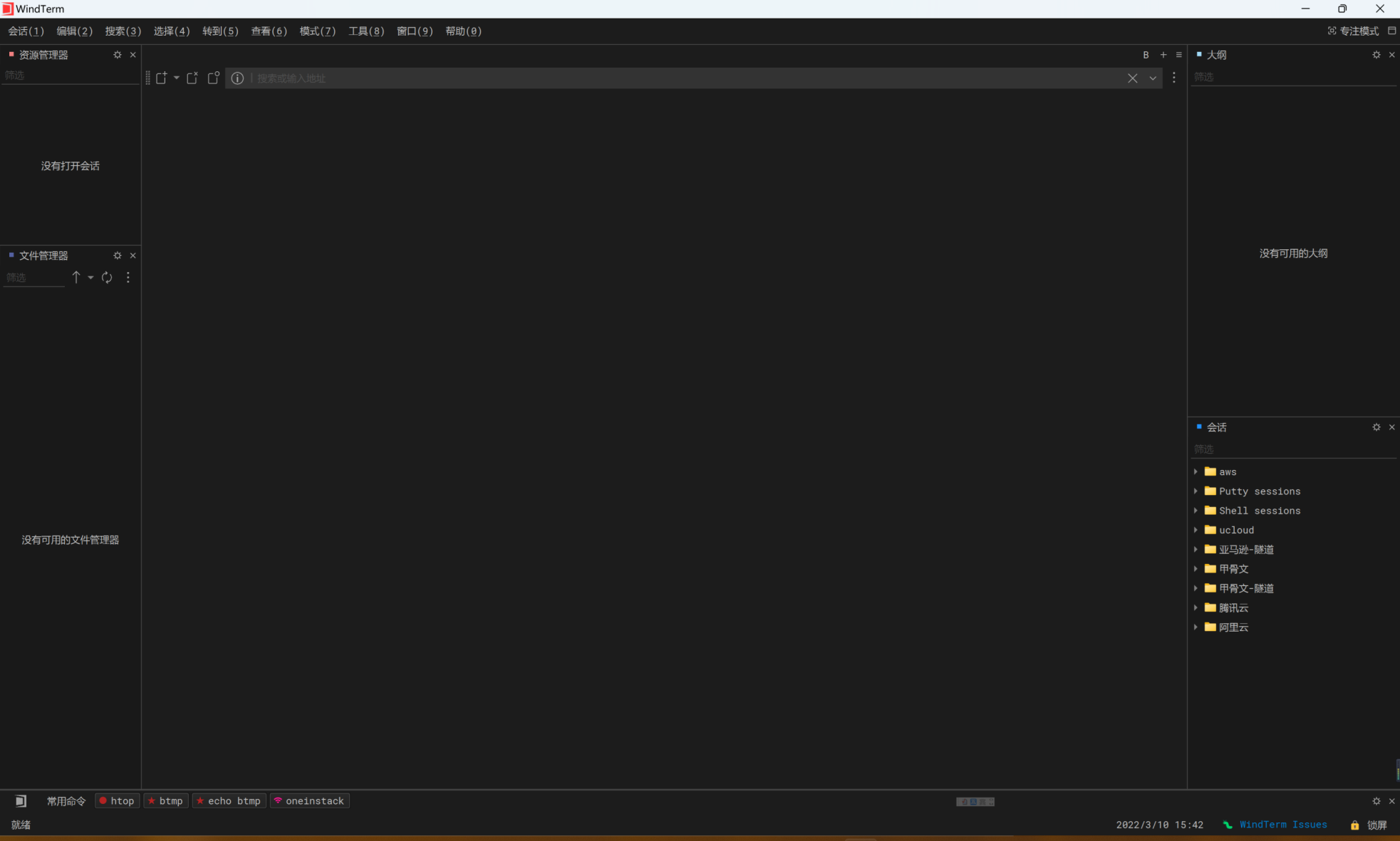
Task: Click the duplicate session tab icon
Action: click(213, 78)
